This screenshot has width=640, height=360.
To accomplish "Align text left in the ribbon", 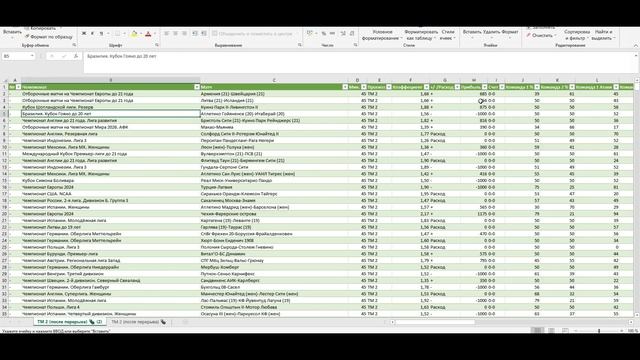I will click(x=167, y=33).
